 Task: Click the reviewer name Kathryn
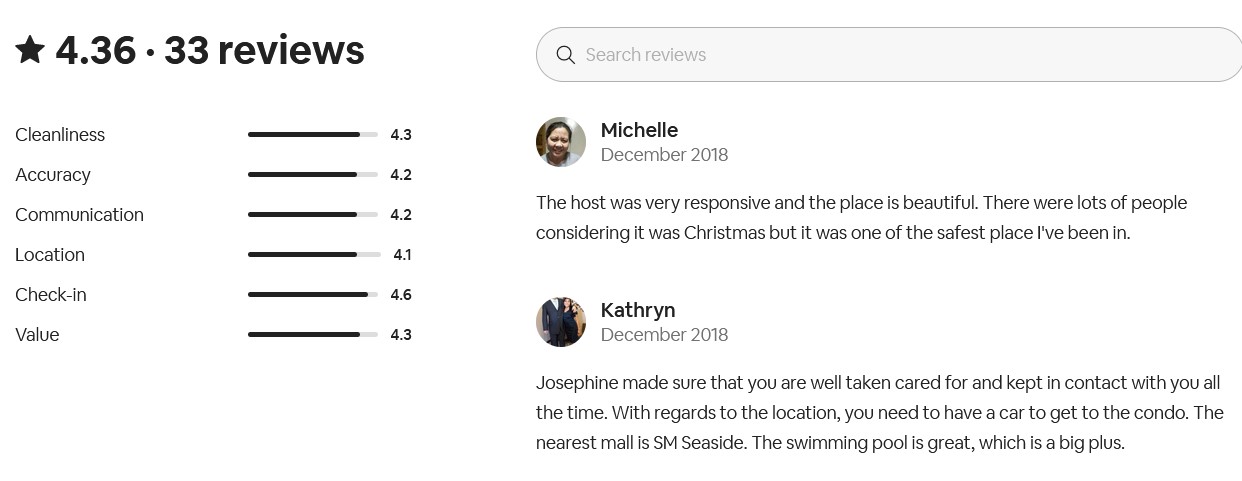coord(638,310)
